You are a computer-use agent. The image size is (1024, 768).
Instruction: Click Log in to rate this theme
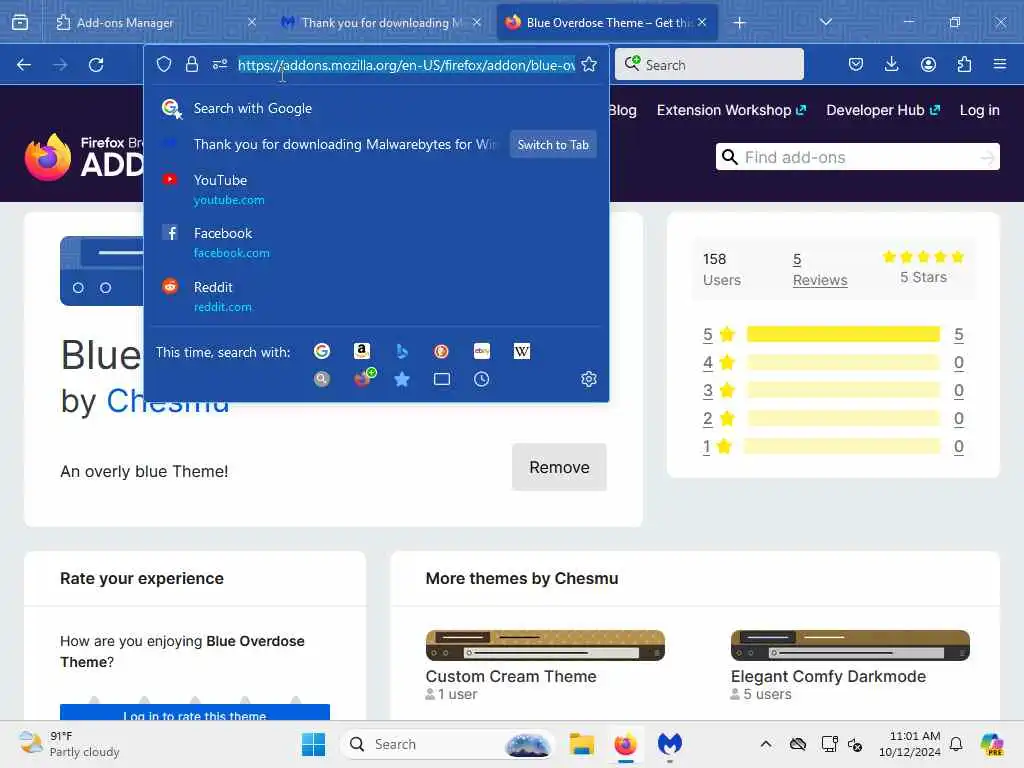[195, 712]
